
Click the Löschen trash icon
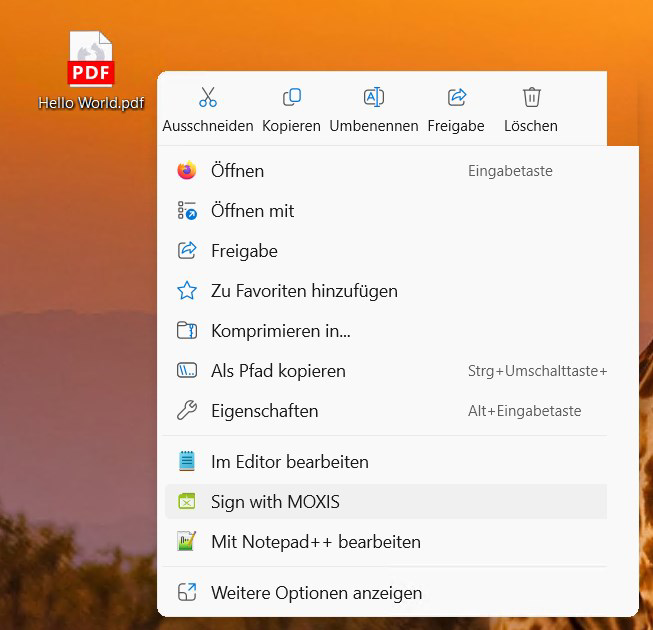click(x=531, y=97)
